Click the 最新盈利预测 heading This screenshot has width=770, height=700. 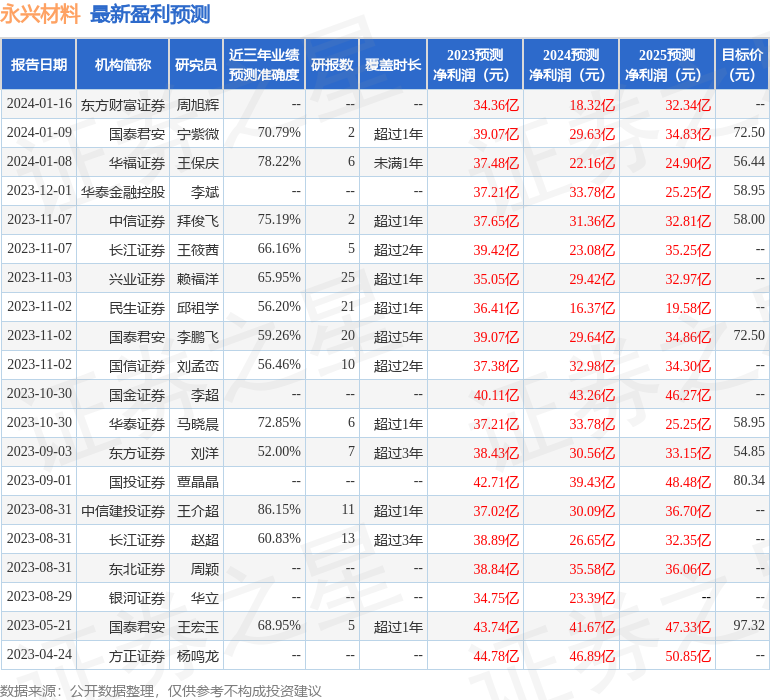[150, 14]
